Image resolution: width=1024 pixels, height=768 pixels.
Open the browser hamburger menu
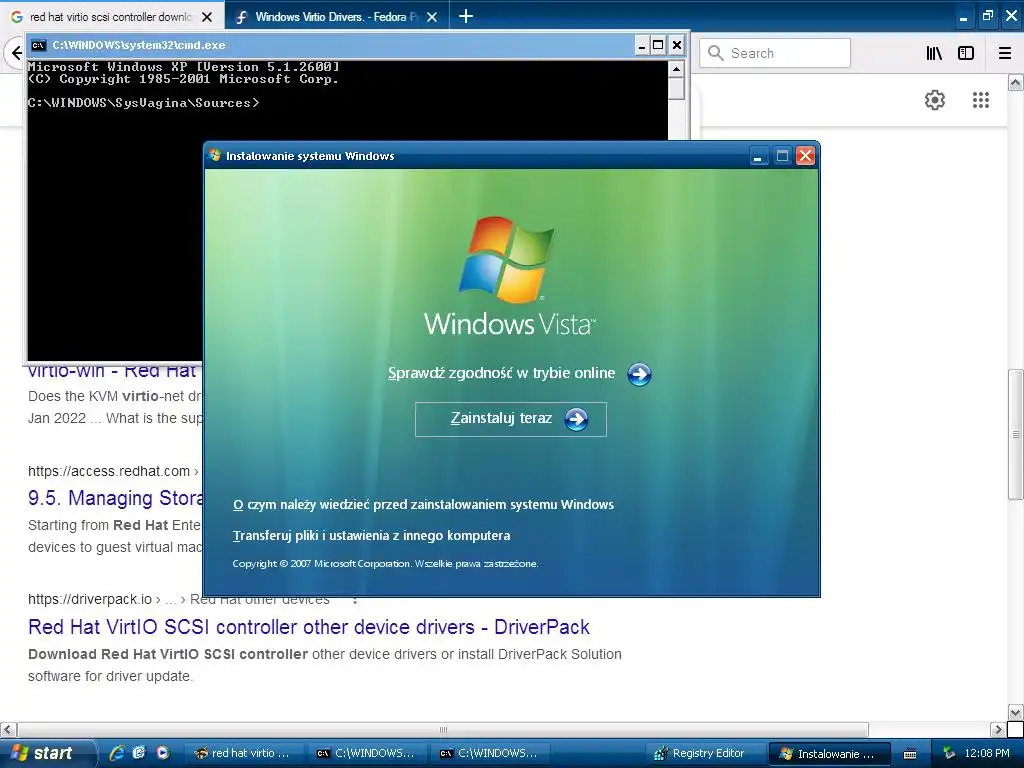coord(1005,54)
